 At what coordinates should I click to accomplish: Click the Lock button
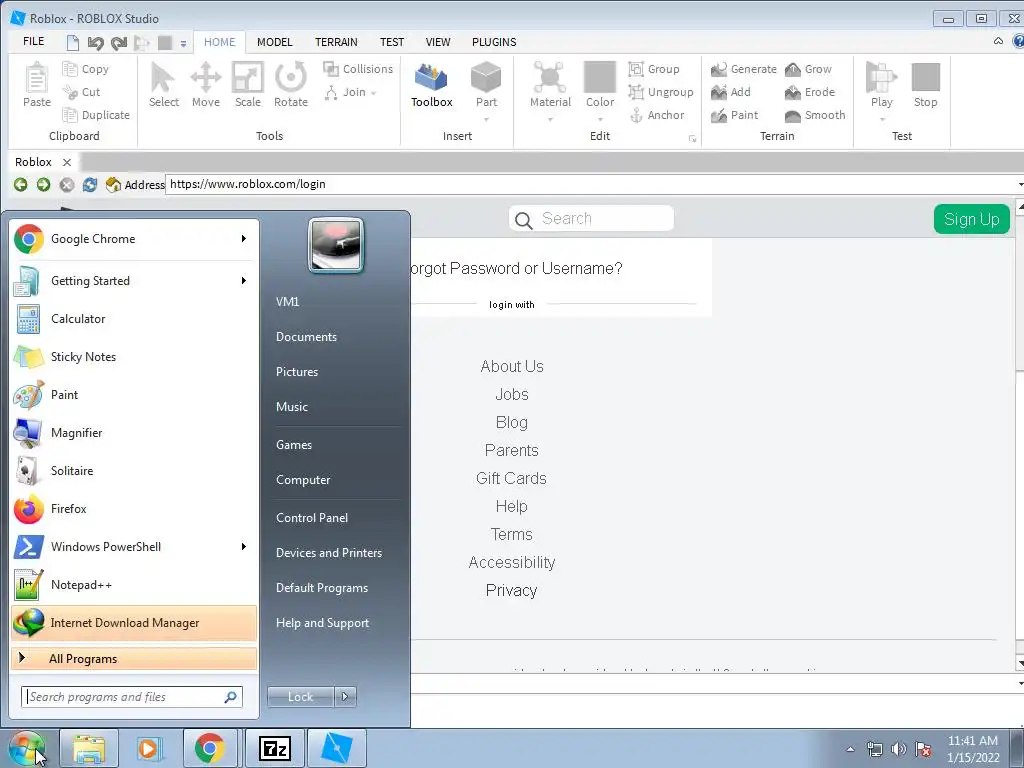300,697
